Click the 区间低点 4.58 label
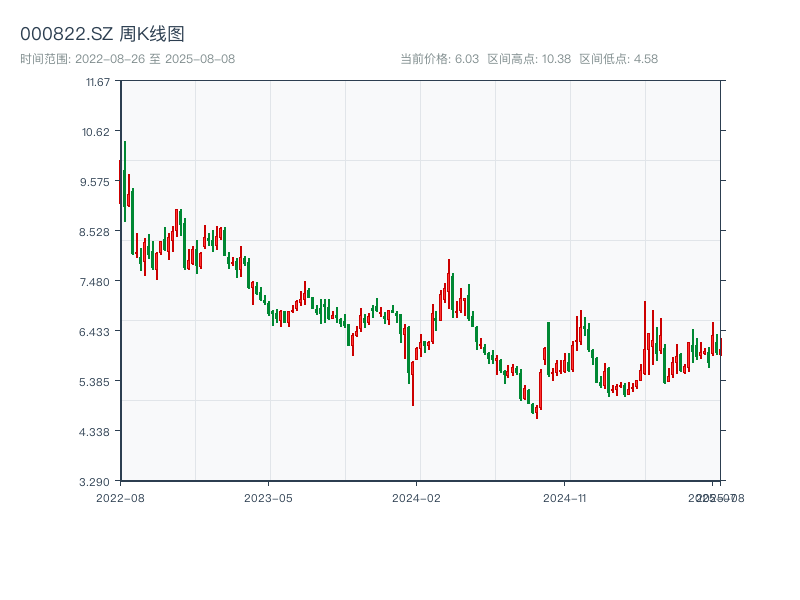 click(x=618, y=59)
